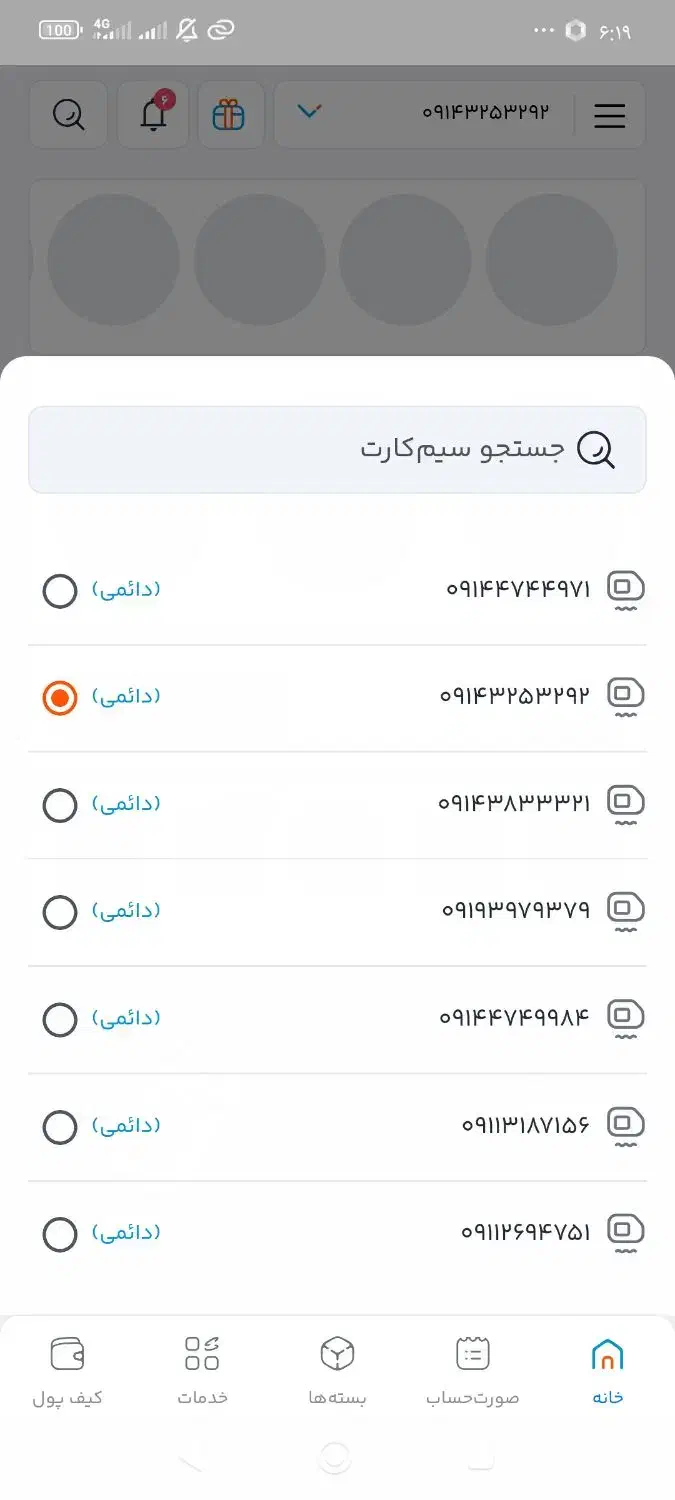Click the gift rewards icon
The width and height of the screenshot is (675, 1500).
[x=231, y=113]
